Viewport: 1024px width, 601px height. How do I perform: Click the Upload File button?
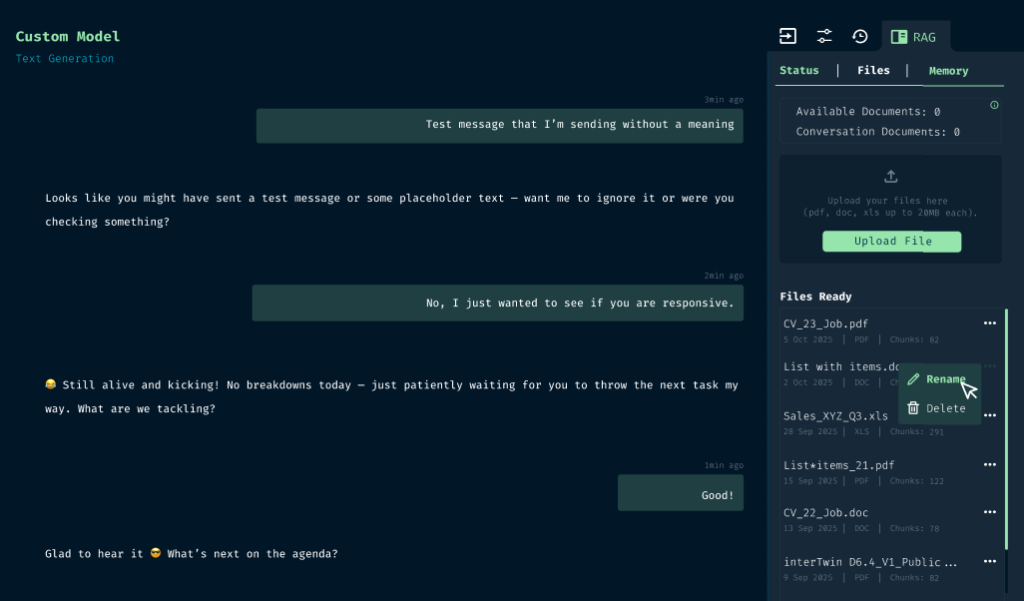pos(891,242)
